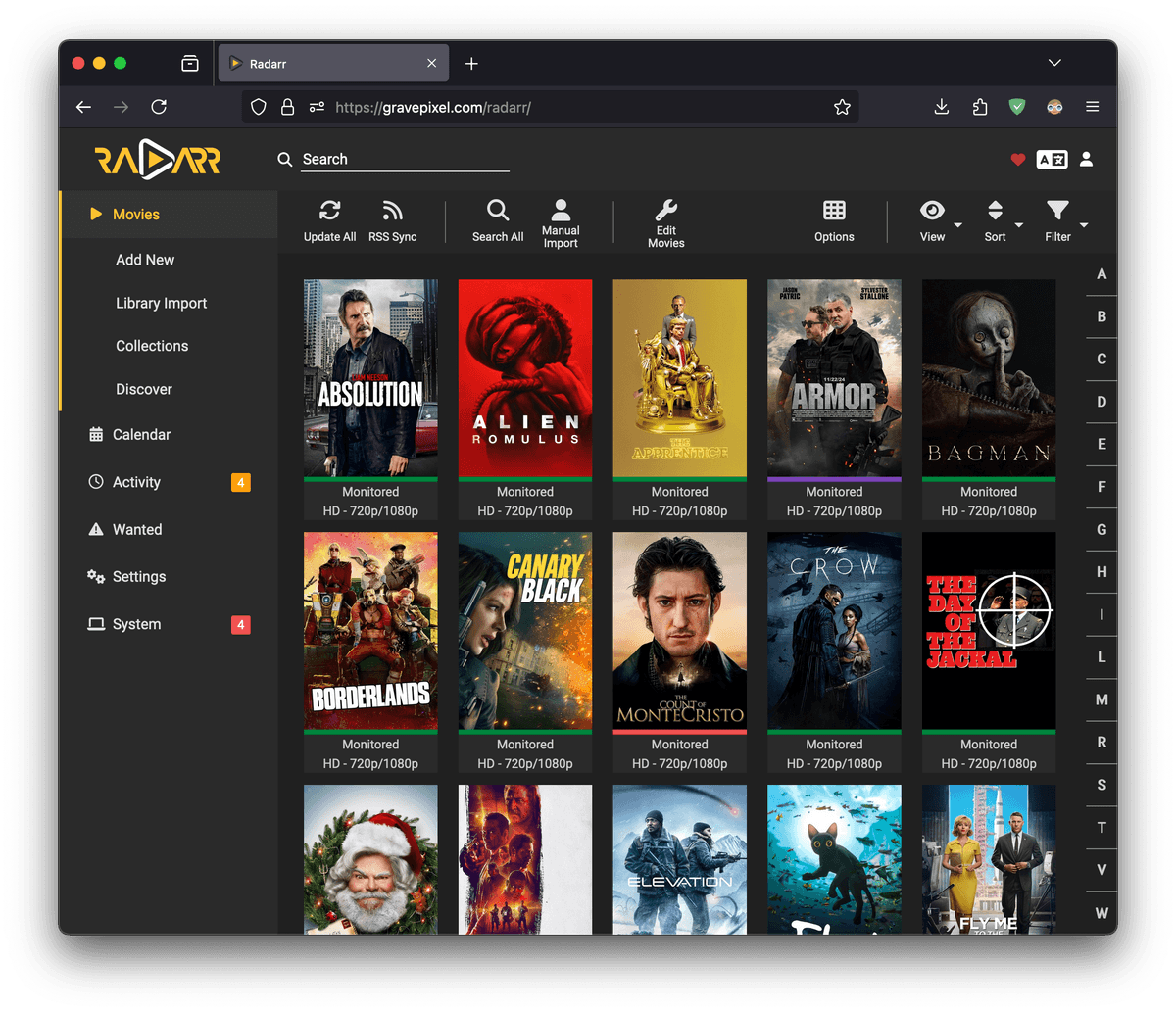Click the address bar padlock icon
The image size is (1176, 1012).
coord(287,107)
